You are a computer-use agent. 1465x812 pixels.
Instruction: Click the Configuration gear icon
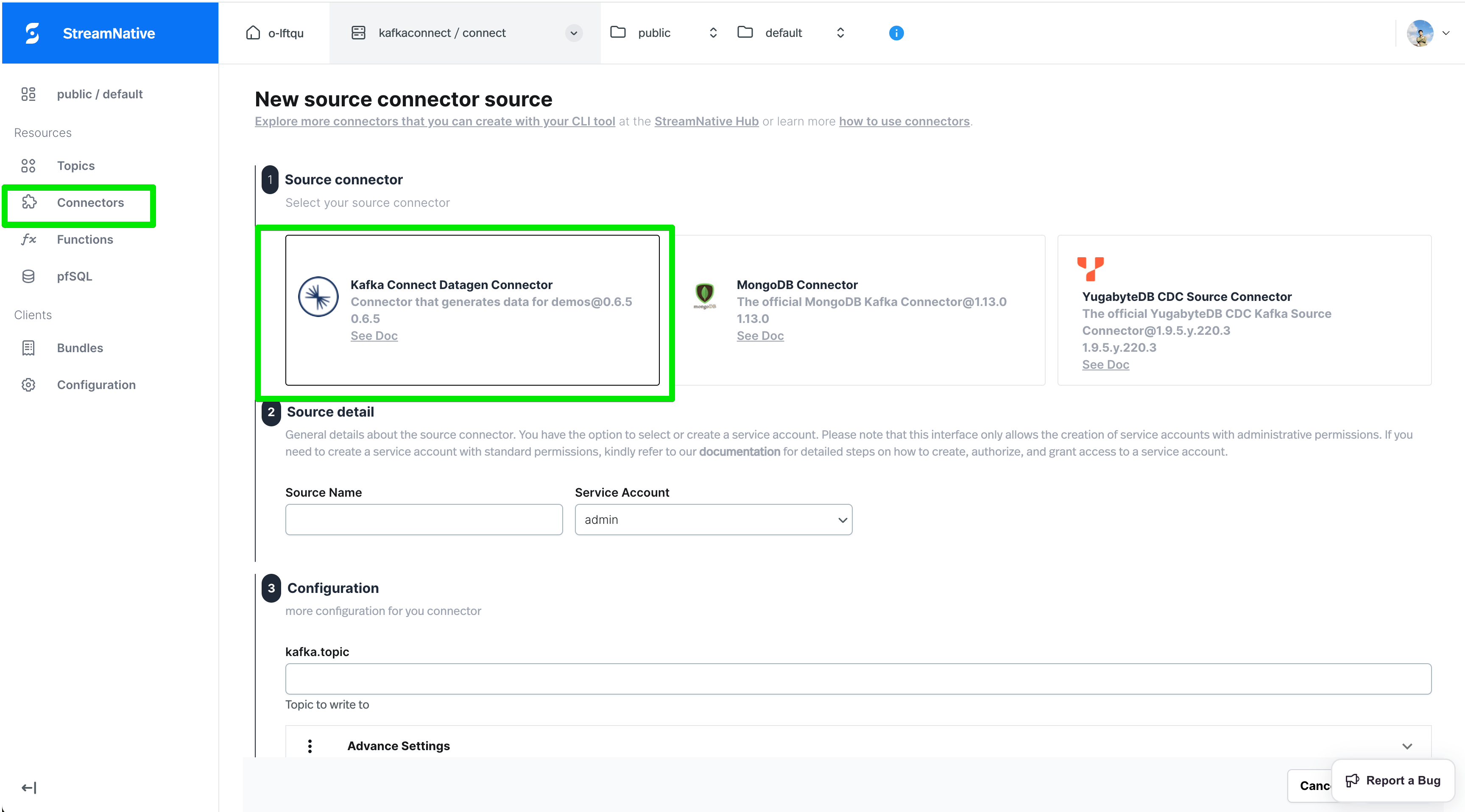tap(28, 385)
